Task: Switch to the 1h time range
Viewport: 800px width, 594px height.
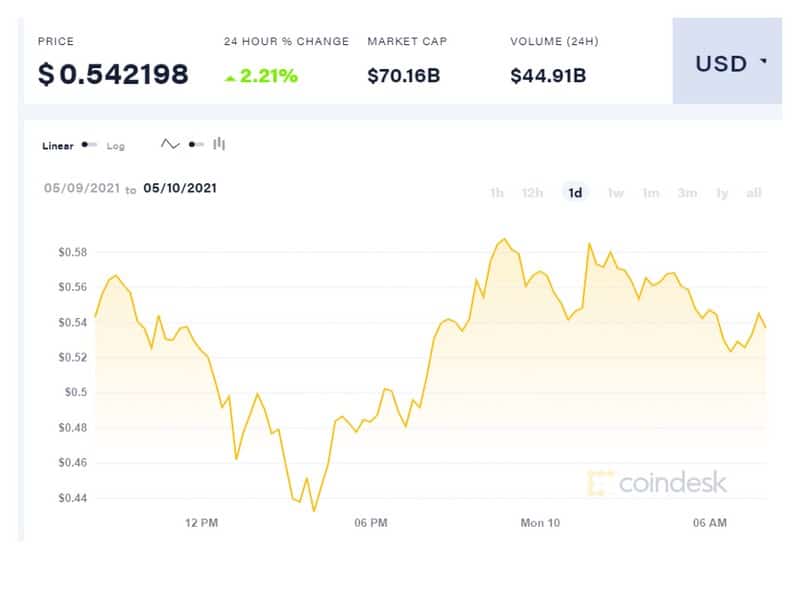Action: tap(496, 193)
